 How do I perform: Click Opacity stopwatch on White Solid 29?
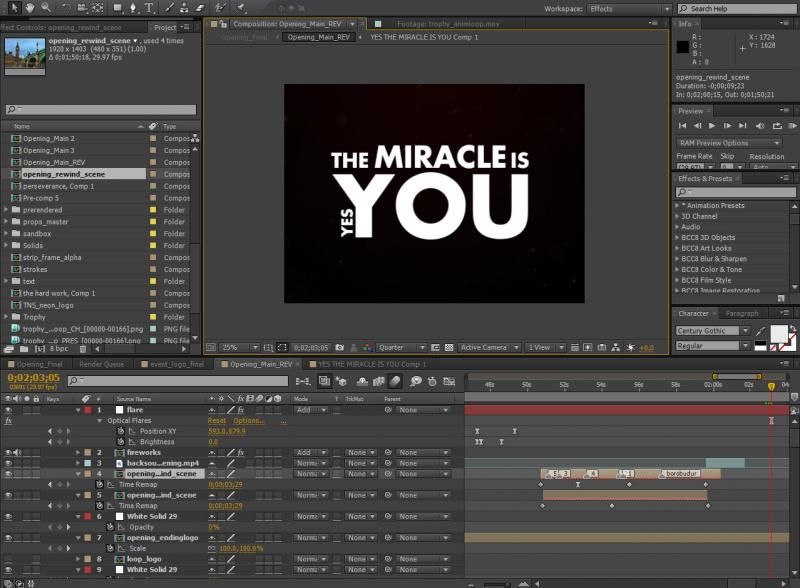[x=110, y=527]
